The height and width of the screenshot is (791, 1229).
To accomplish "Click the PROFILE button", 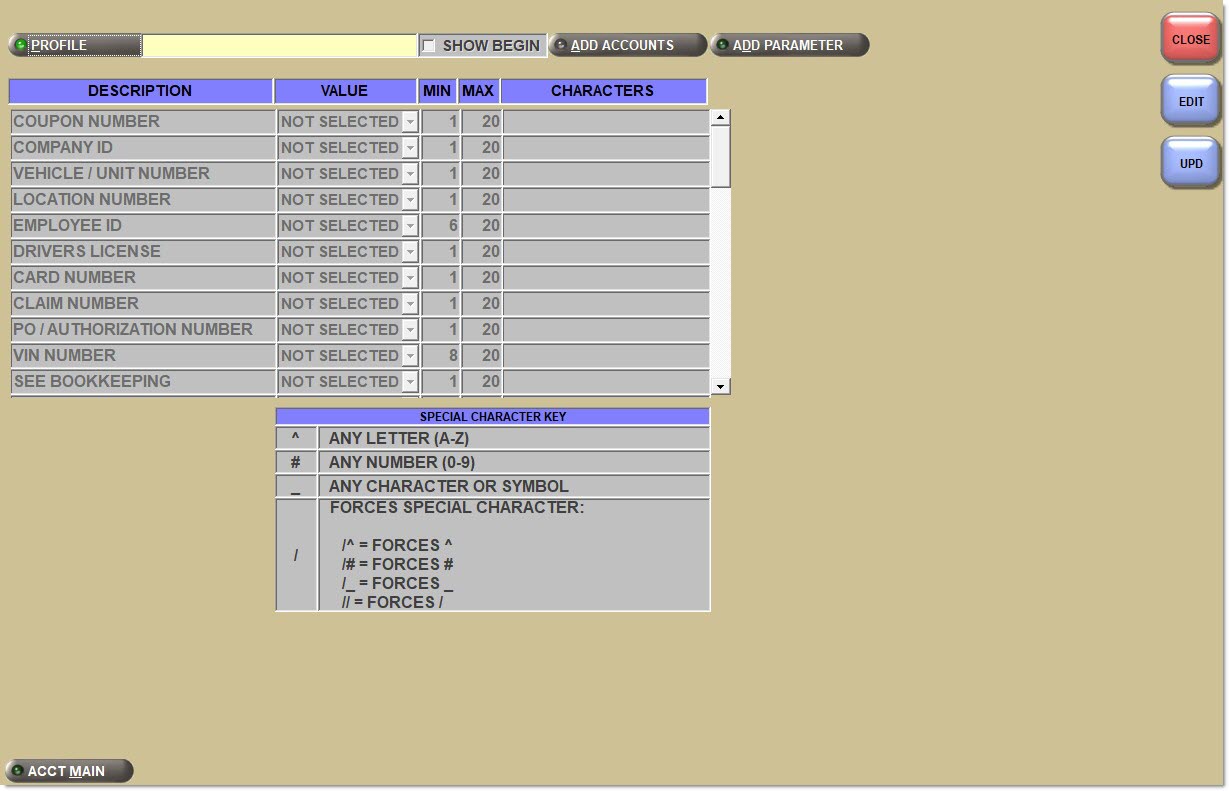I will click(75, 45).
